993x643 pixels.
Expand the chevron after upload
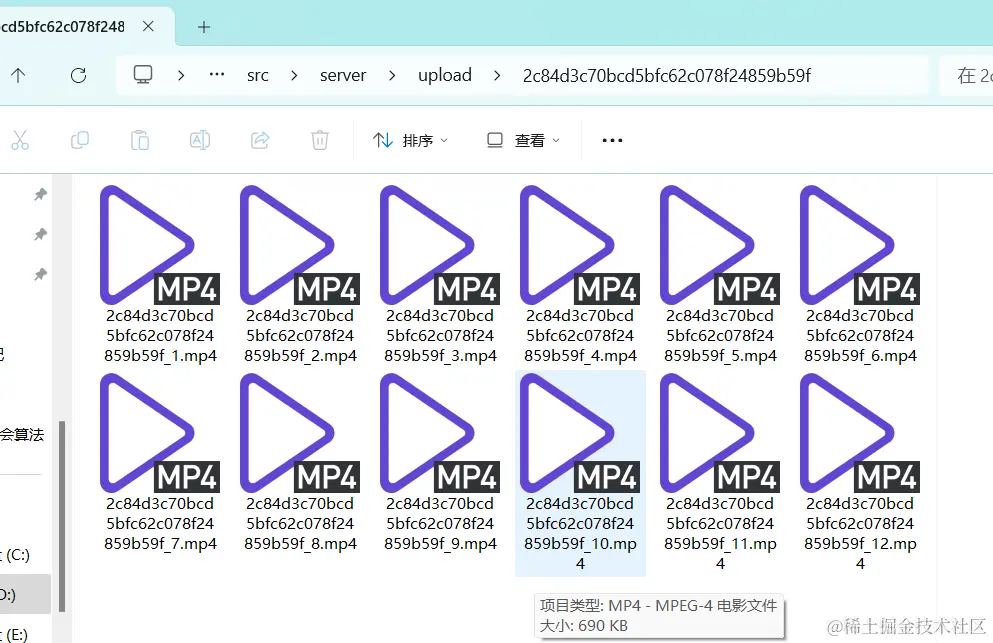pyautogui.click(x=497, y=76)
